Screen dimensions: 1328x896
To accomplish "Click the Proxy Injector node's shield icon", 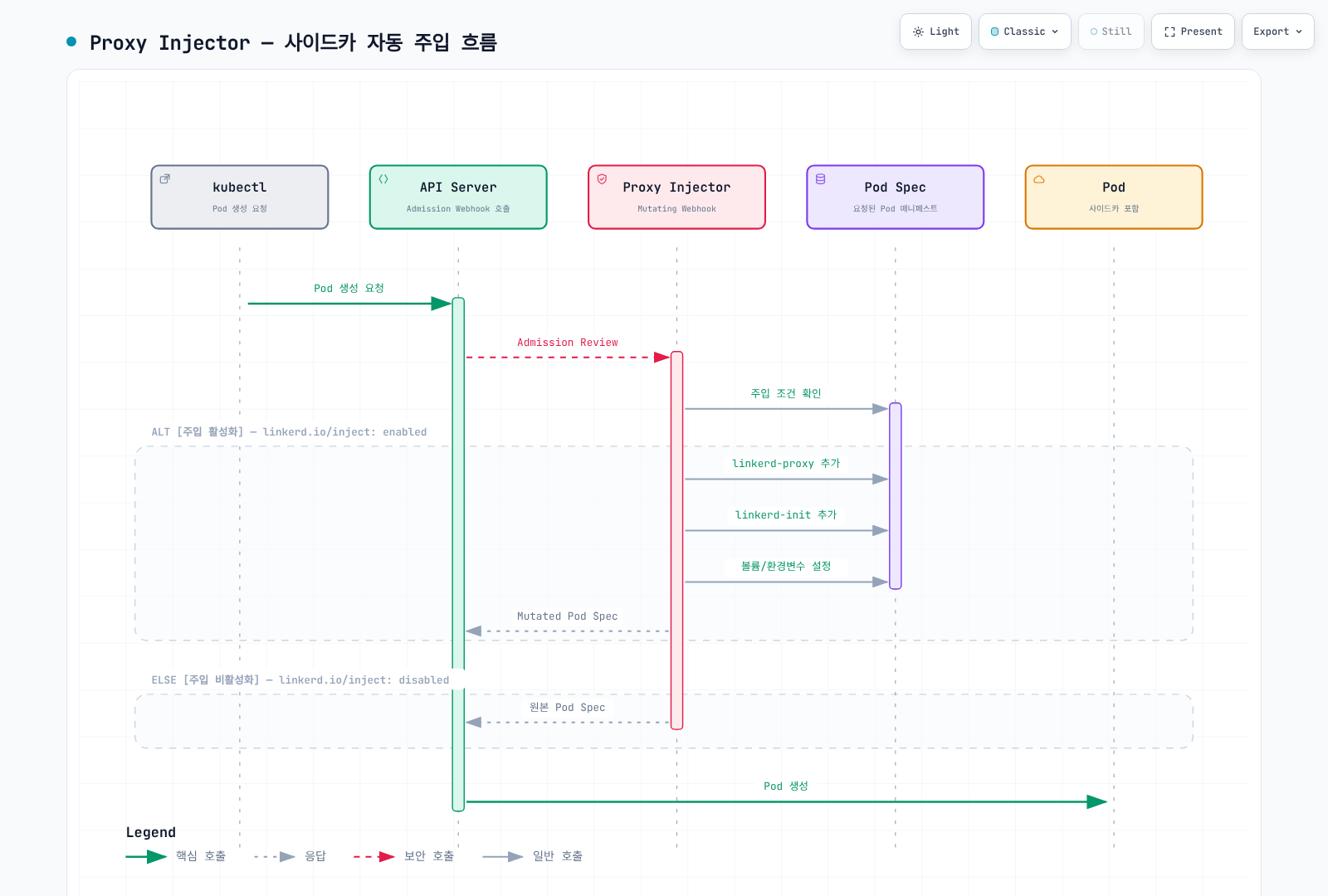I will (x=602, y=178).
